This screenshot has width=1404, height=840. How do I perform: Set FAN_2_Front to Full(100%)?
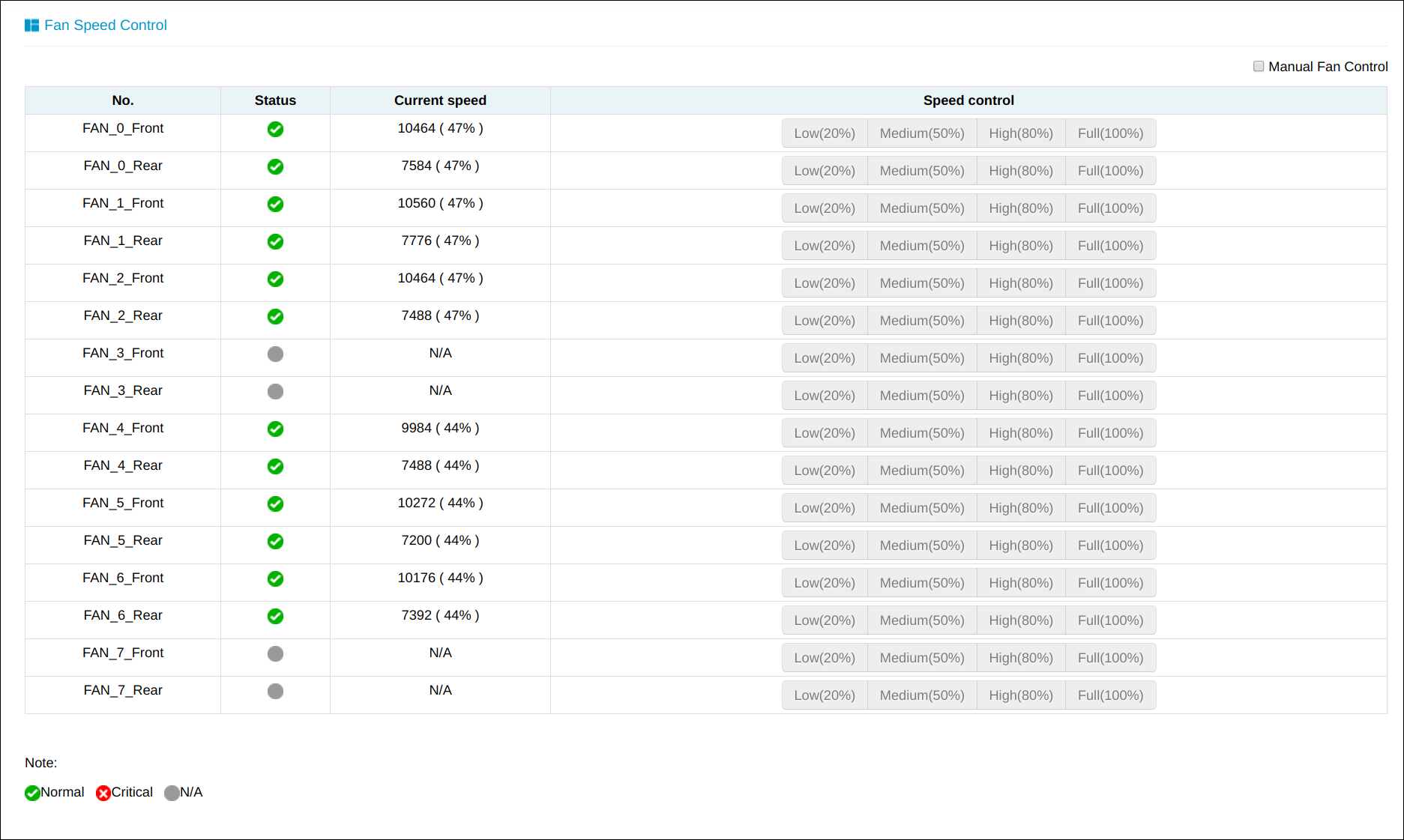click(1110, 283)
